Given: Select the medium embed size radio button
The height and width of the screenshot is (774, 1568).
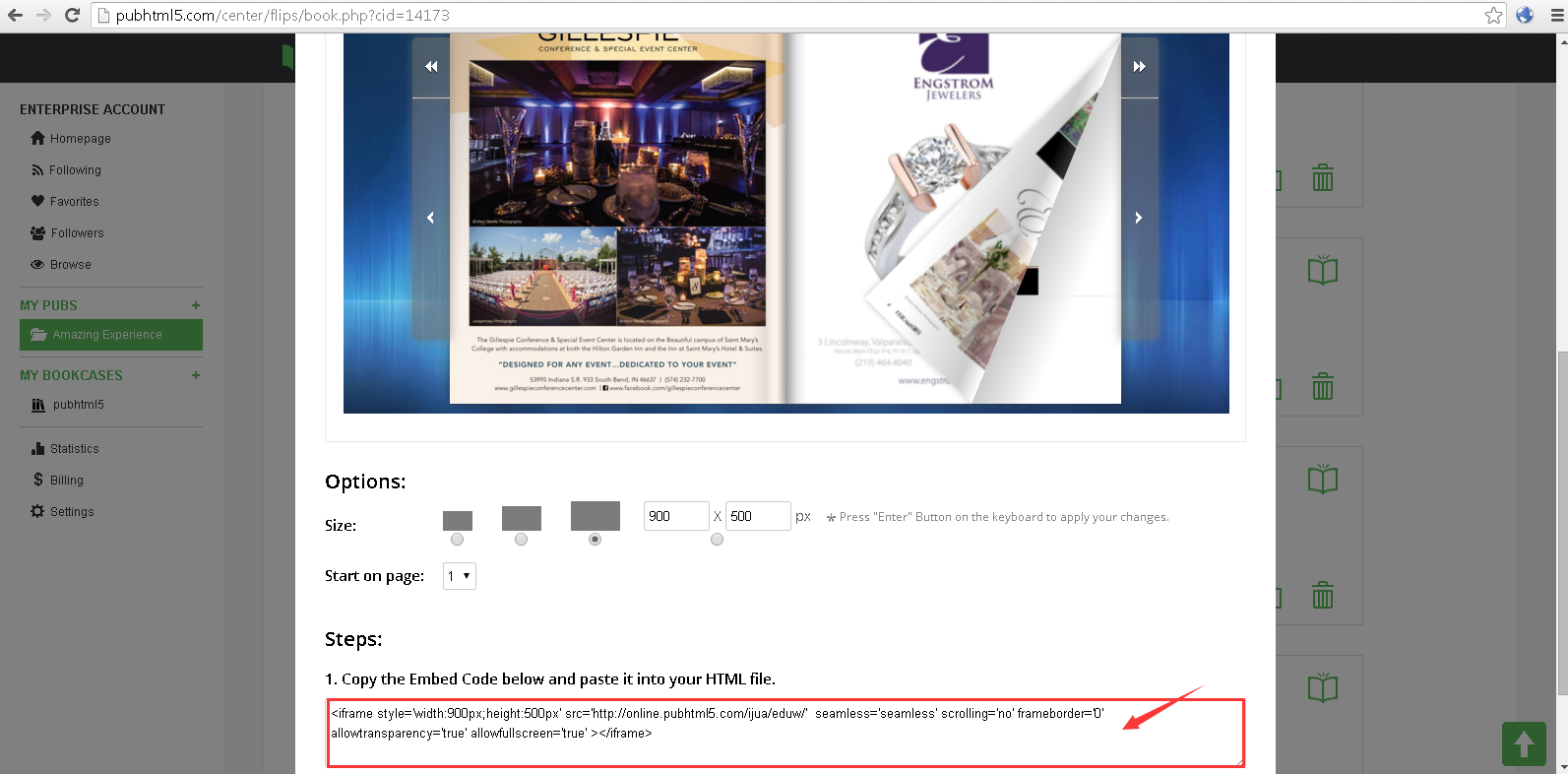Looking at the screenshot, I should (x=521, y=540).
